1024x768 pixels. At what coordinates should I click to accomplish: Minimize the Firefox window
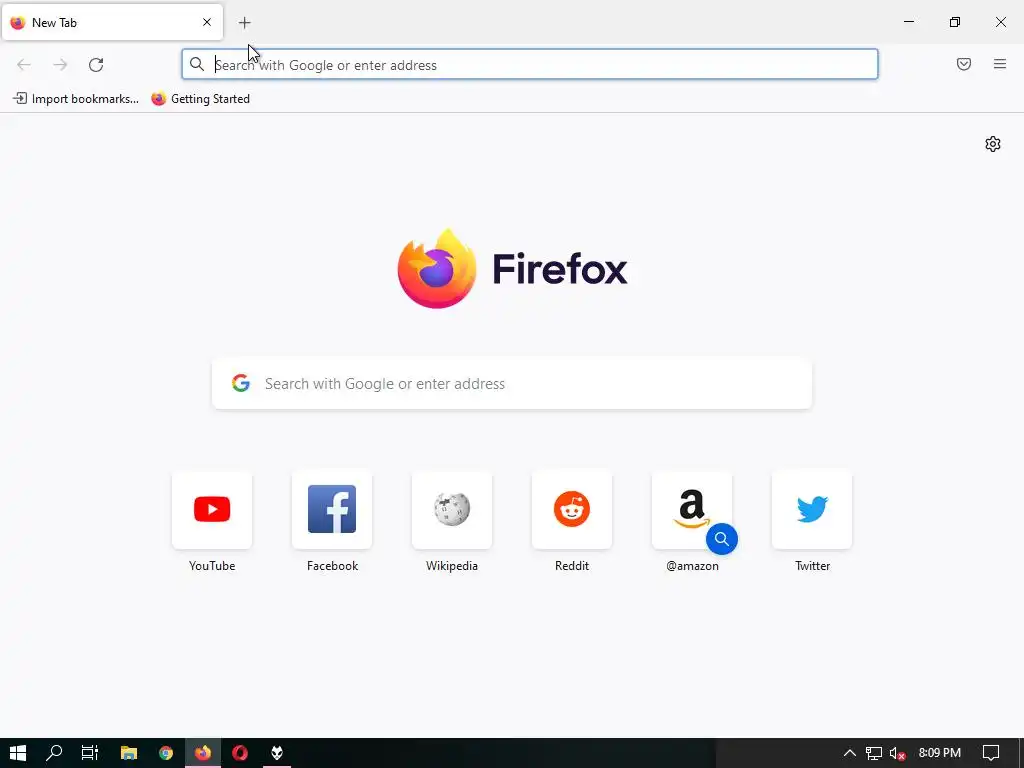[x=908, y=22]
